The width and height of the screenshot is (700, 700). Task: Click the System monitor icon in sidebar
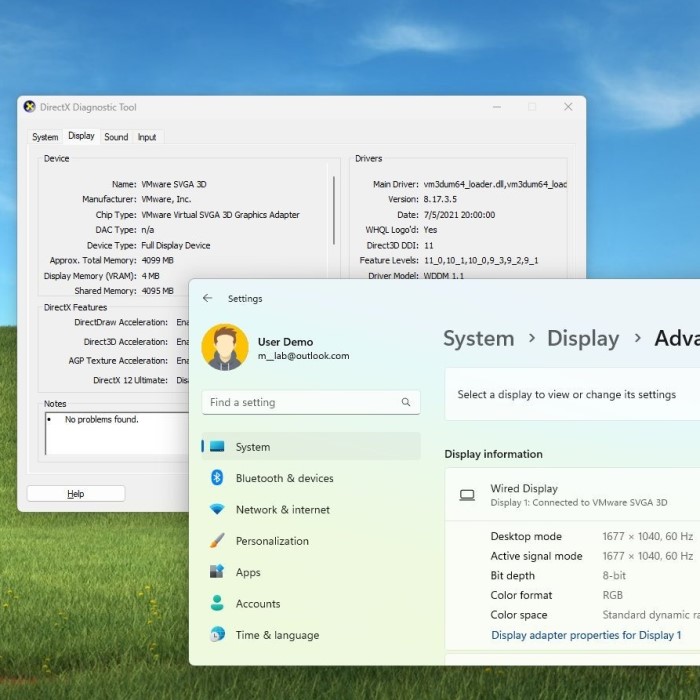[217, 446]
